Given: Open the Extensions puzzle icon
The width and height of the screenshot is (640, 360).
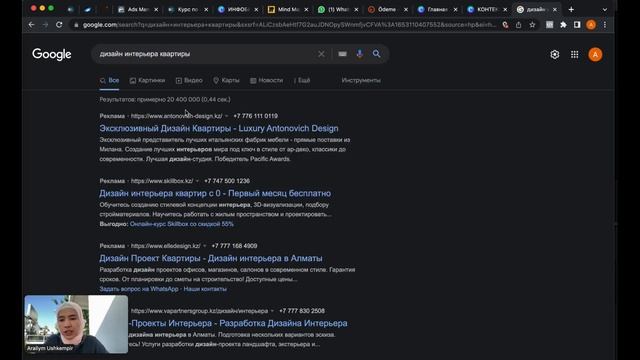Looking at the screenshot, I should [x=563, y=25].
